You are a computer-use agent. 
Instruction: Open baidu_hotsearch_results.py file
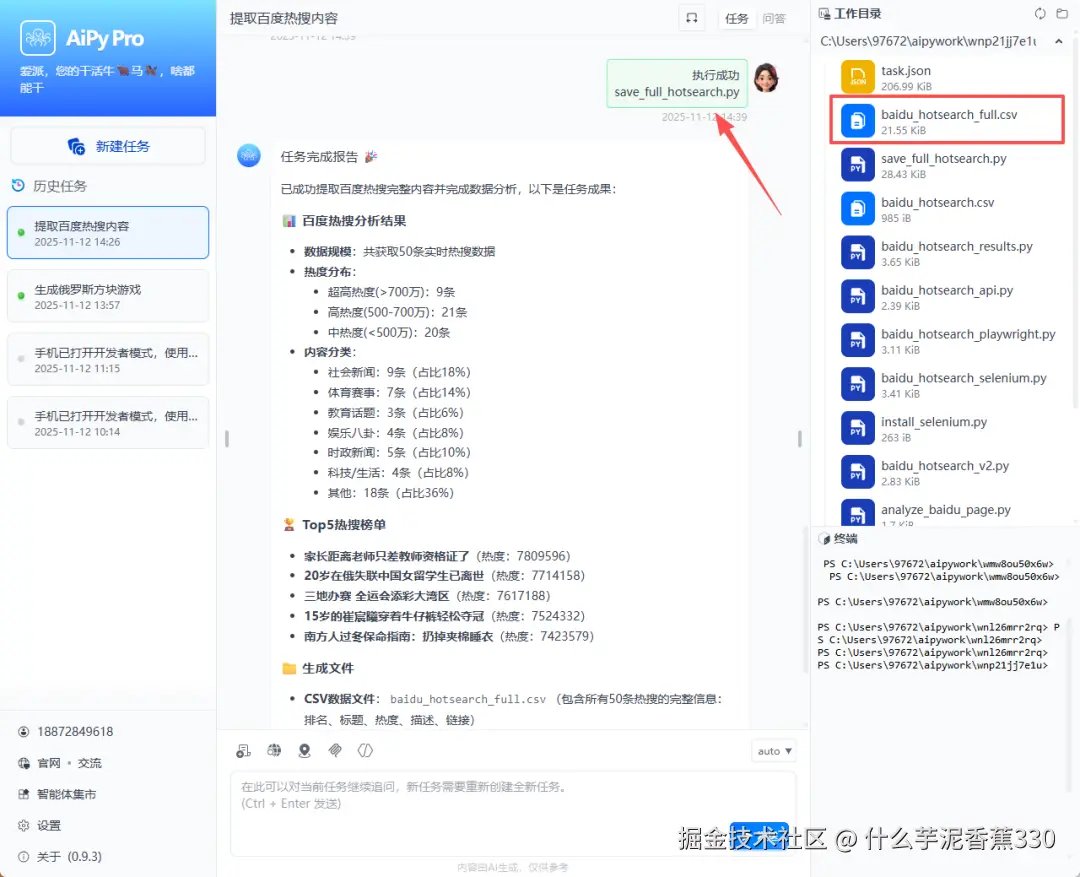[947, 253]
